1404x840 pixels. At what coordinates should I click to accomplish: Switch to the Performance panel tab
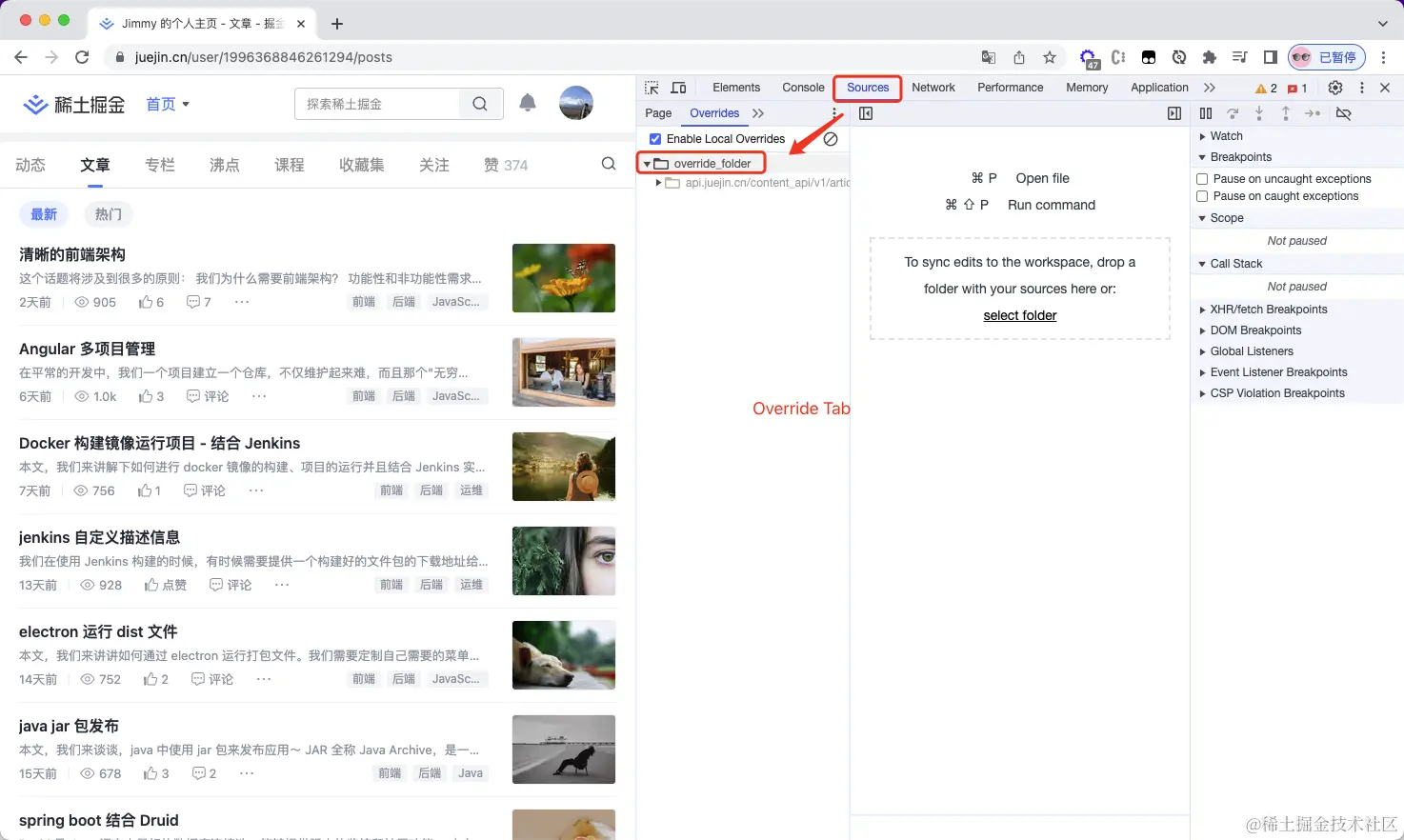point(1011,88)
